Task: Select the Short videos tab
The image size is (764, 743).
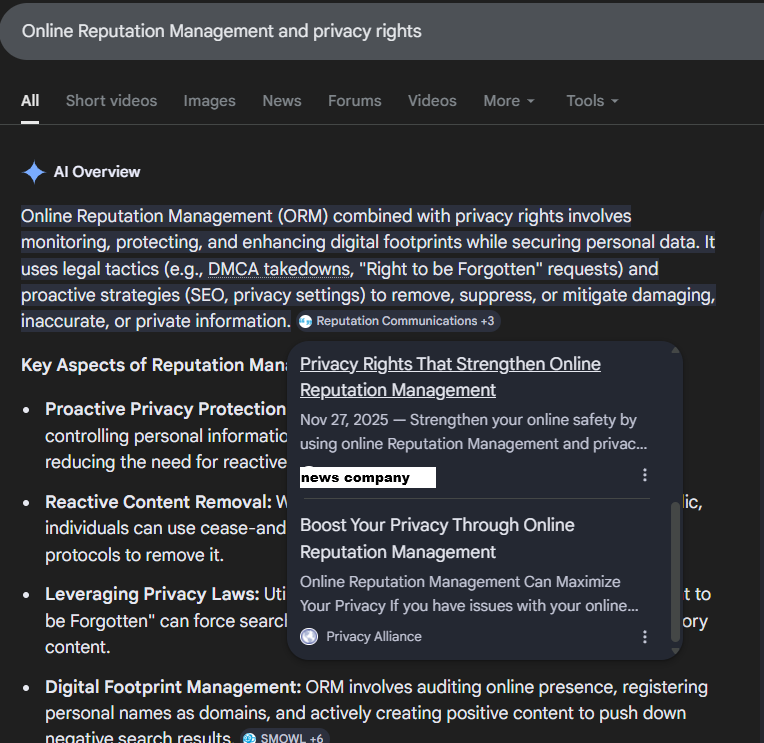Action: click(111, 101)
